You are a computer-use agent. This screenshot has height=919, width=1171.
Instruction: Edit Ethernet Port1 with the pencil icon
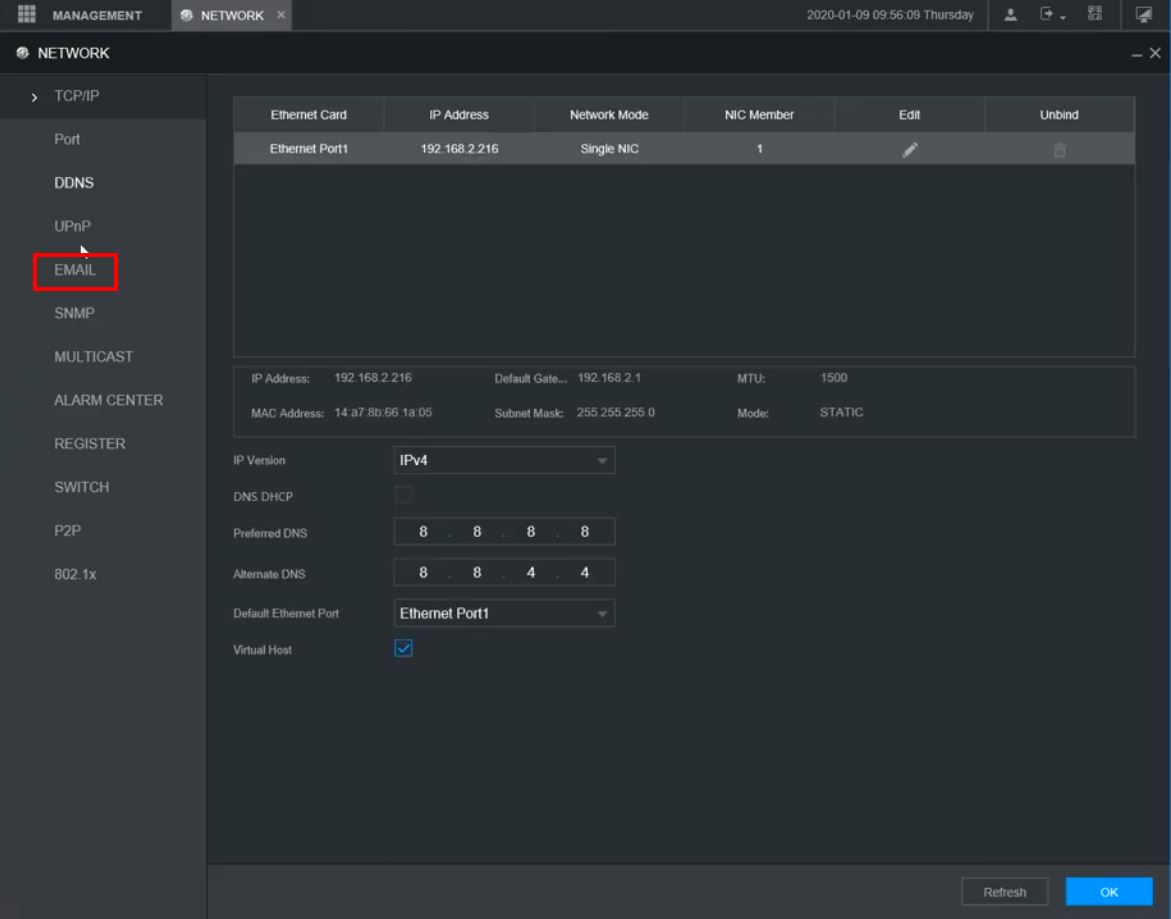(x=910, y=150)
